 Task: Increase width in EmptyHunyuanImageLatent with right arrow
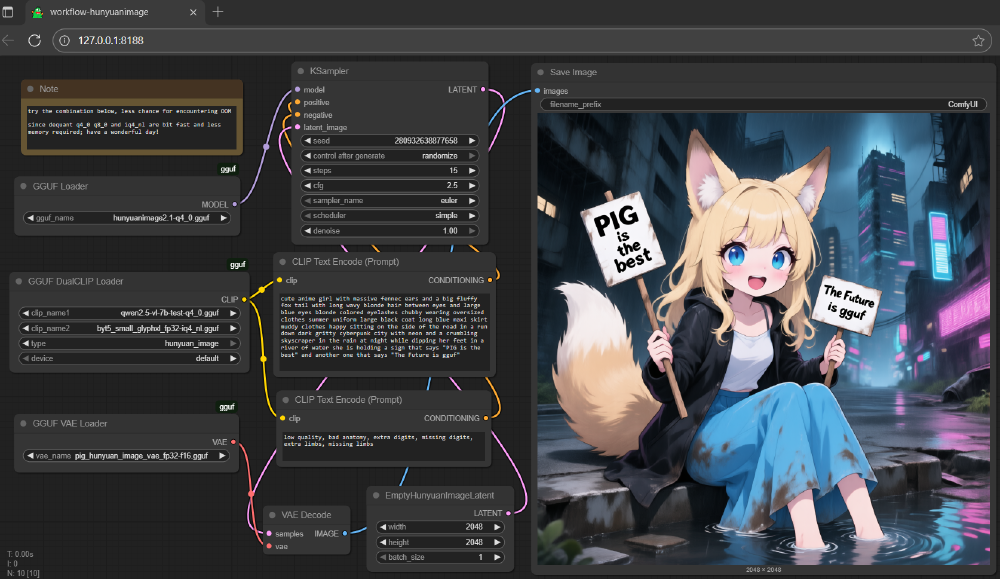pos(498,527)
